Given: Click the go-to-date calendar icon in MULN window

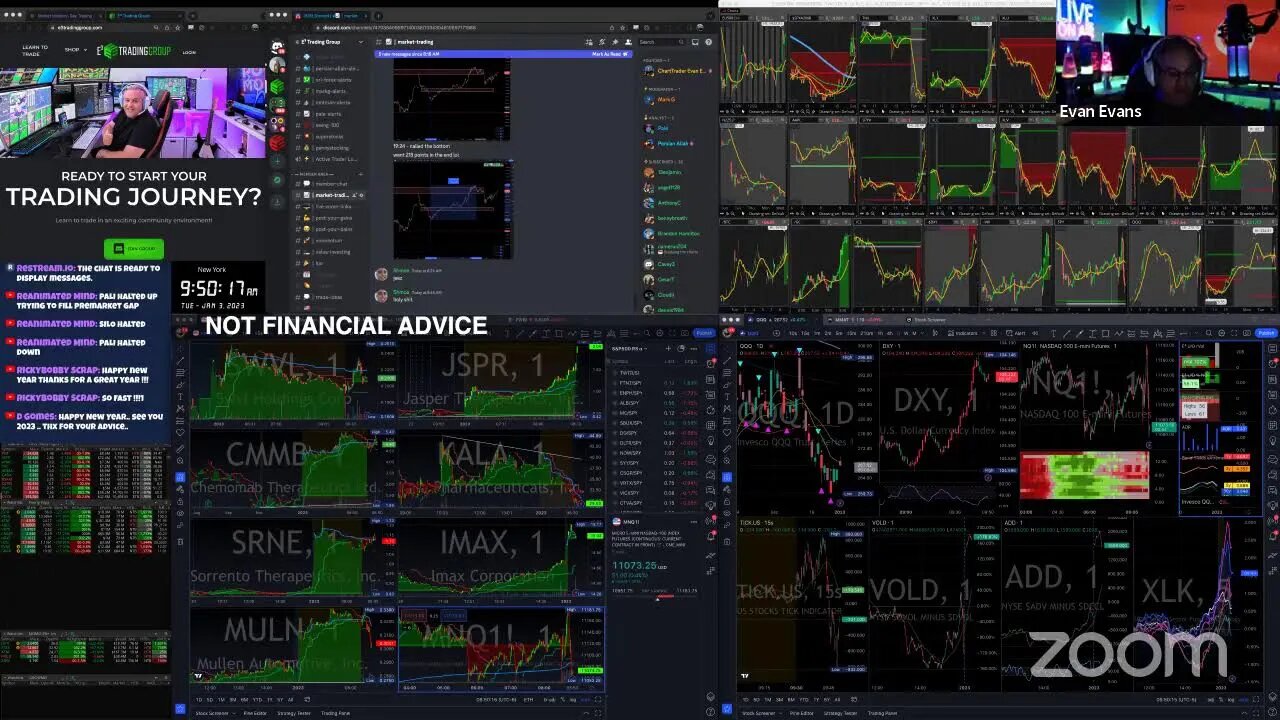Looking at the screenshot, I should [307, 700].
